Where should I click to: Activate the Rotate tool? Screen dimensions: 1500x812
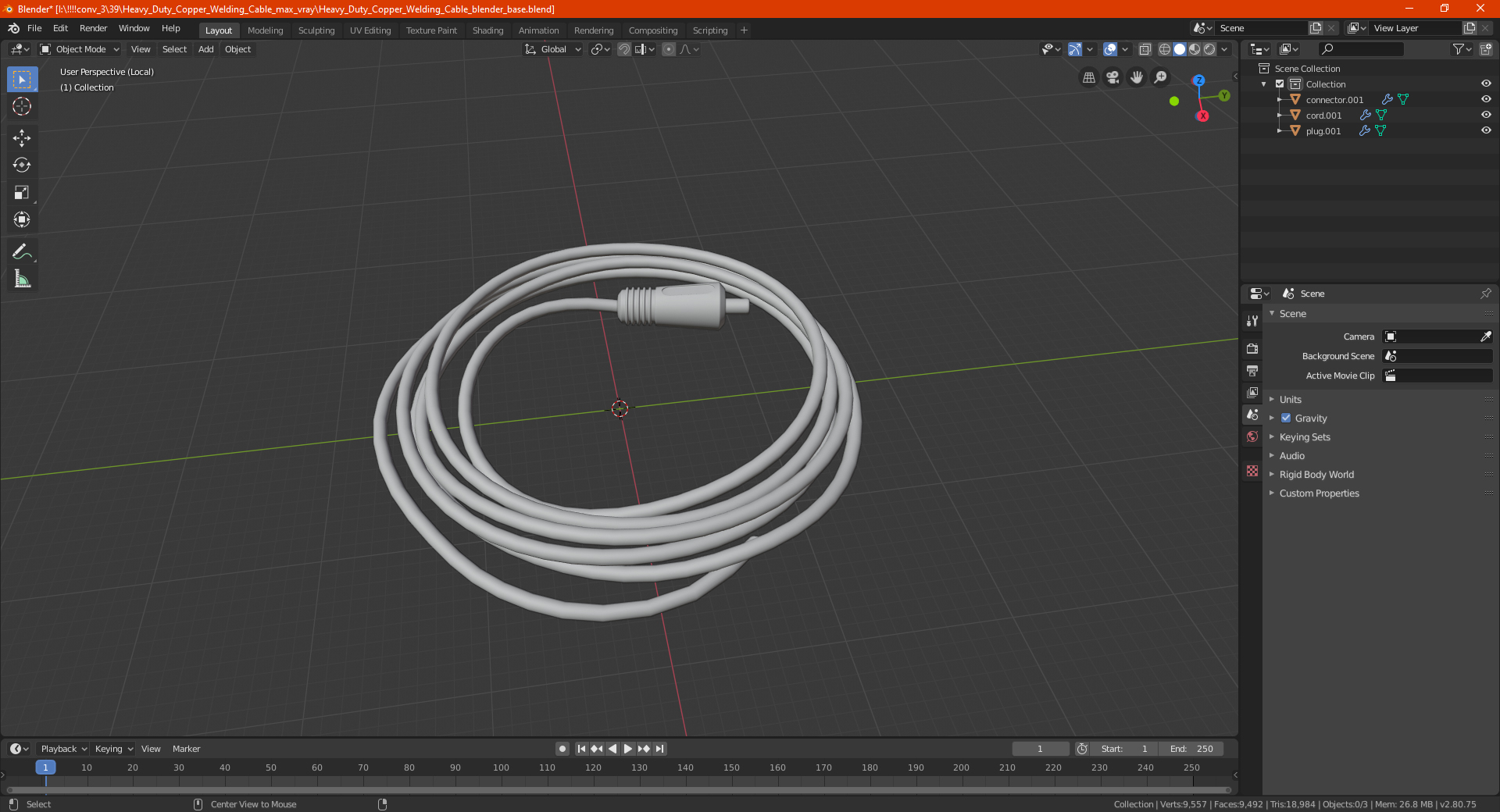pos(22,166)
